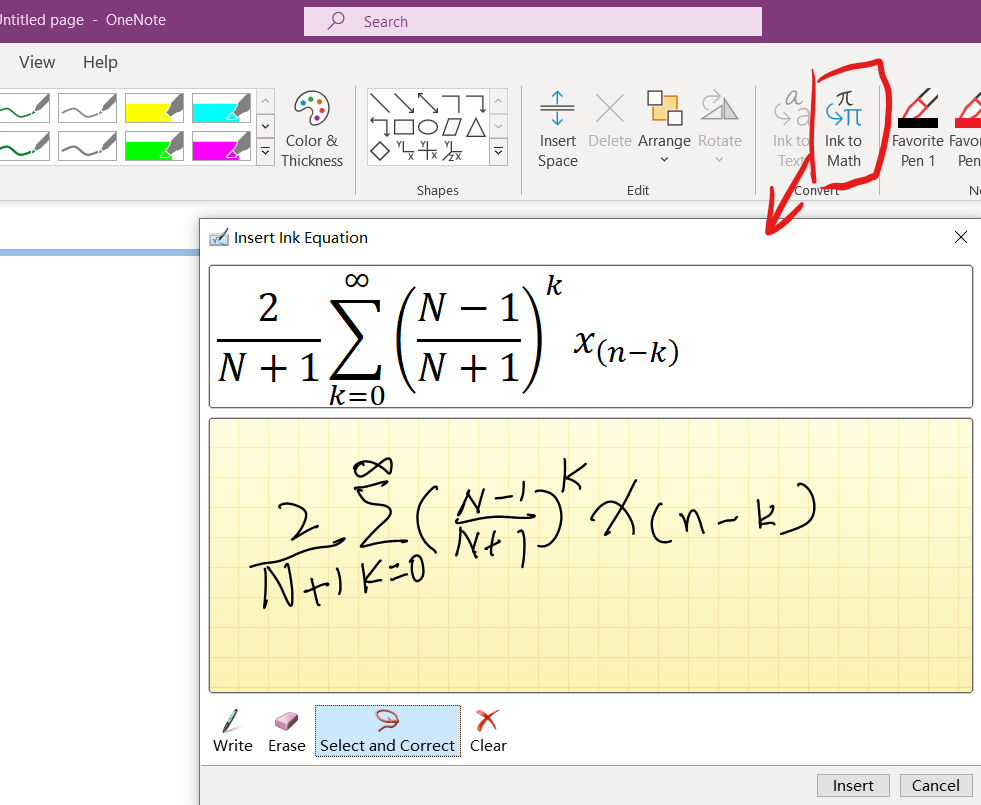Click the Insert Space tool
The image size is (981, 805).
[556, 128]
